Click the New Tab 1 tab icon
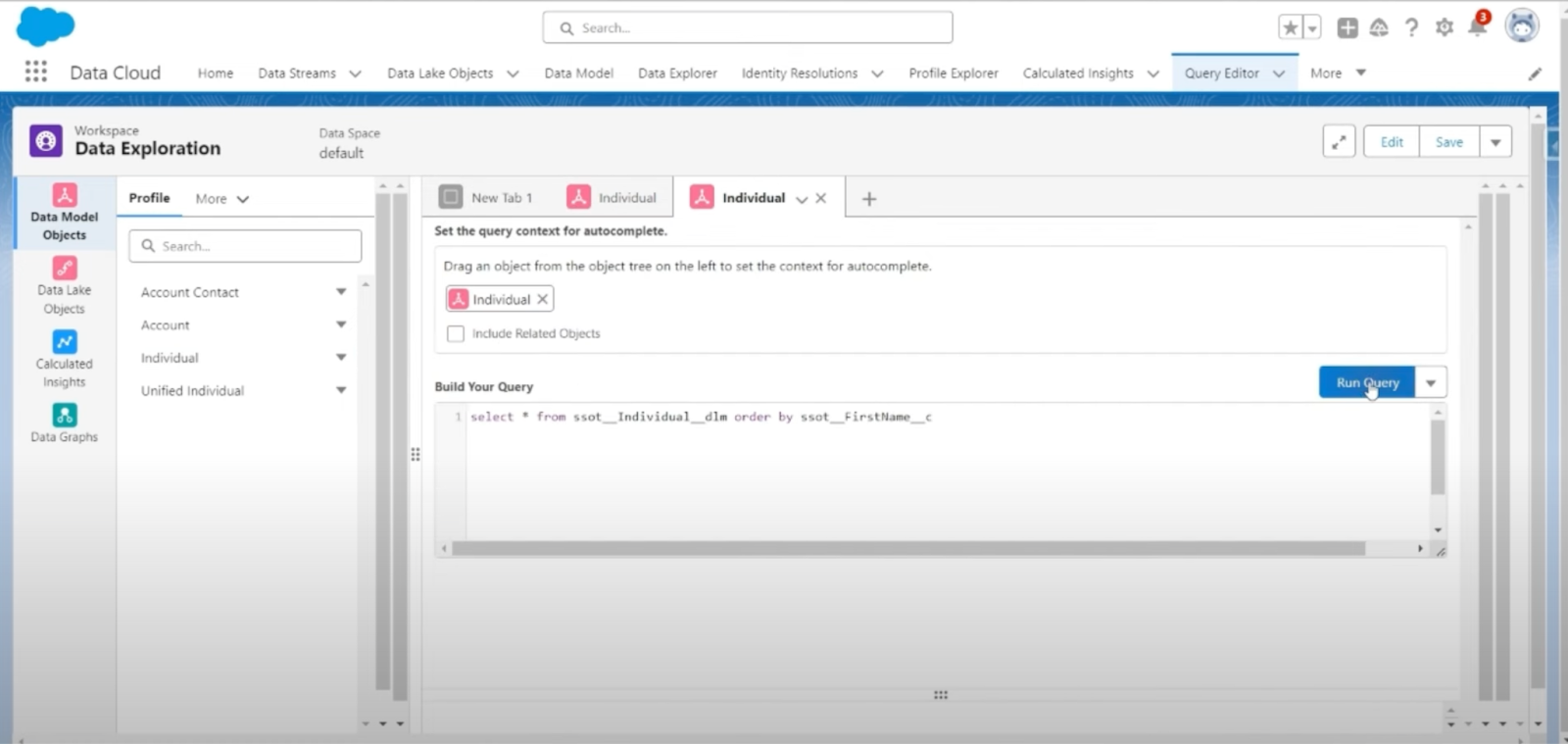 point(451,197)
